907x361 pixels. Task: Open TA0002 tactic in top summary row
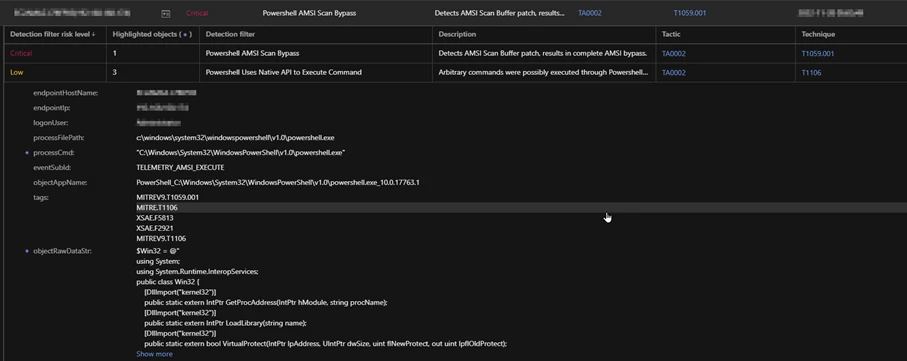[x=590, y=13]
